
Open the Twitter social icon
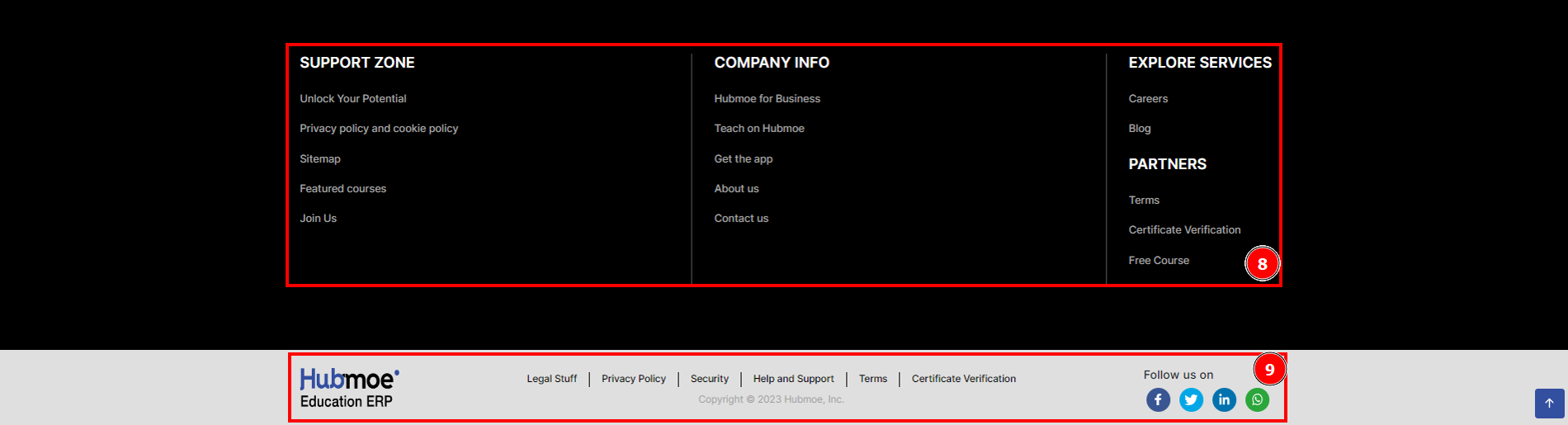1191,400
